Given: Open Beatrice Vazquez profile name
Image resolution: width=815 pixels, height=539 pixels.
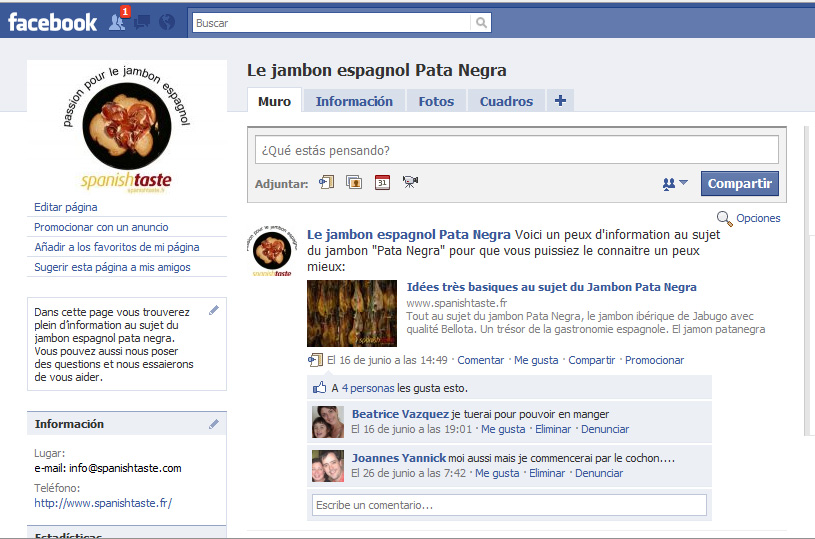Looking at the screenshot, I should click(x=400, y=414).
